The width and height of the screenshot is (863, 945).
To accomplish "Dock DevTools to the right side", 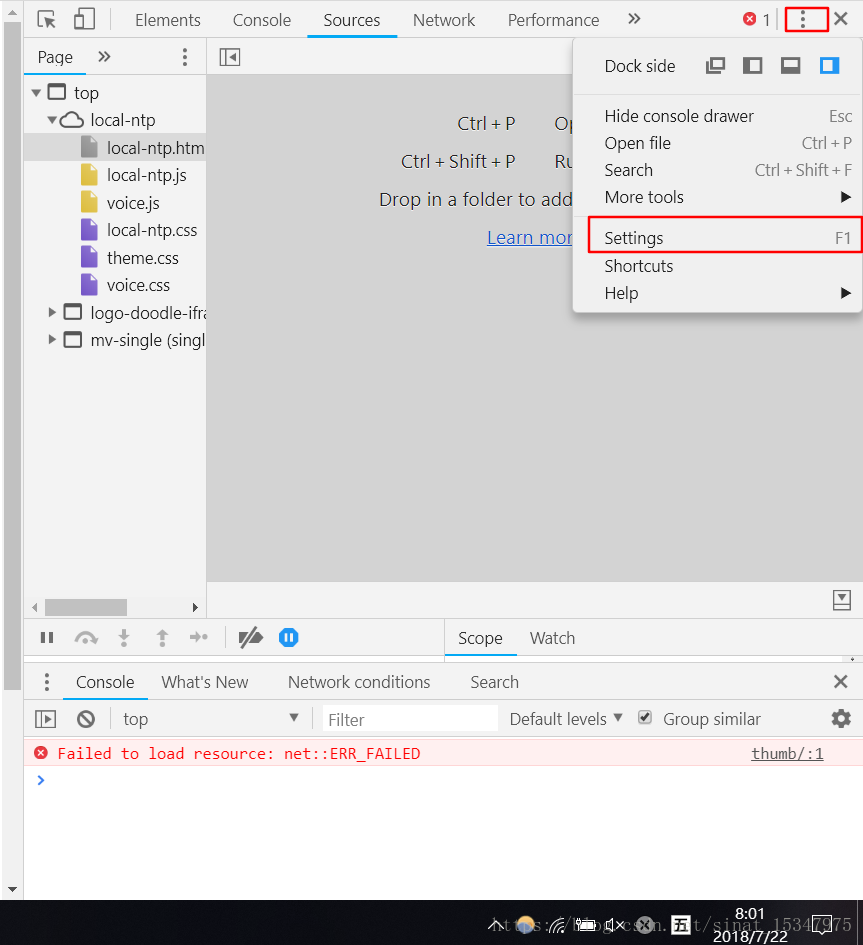I will [829, 66].
